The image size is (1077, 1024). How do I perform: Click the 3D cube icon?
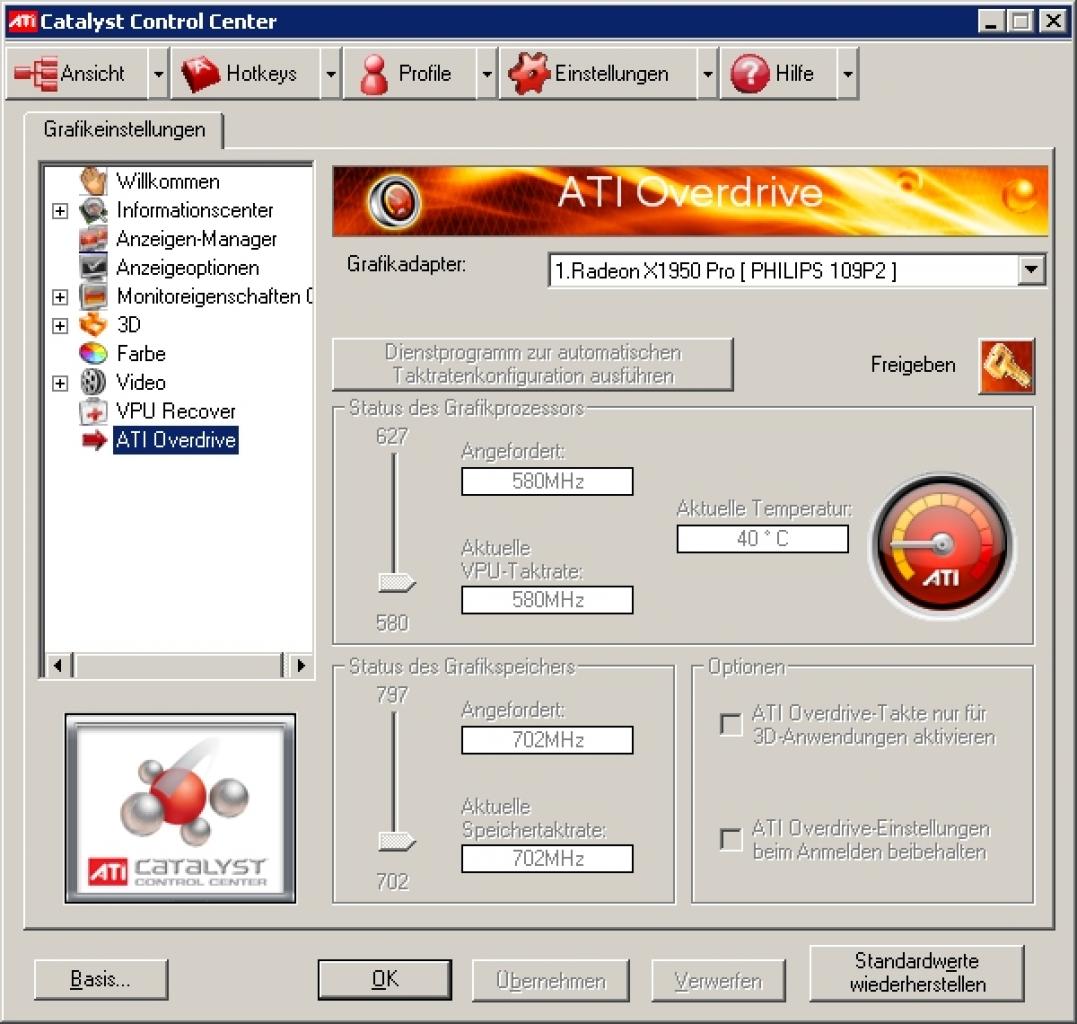[93, 324]
